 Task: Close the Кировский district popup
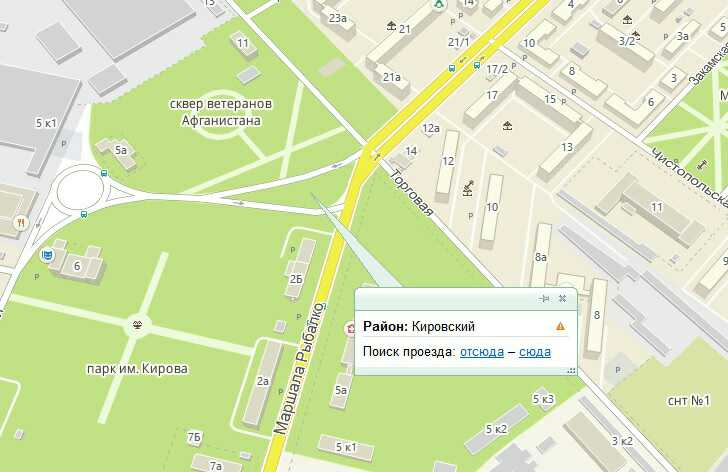pos(562,298)
